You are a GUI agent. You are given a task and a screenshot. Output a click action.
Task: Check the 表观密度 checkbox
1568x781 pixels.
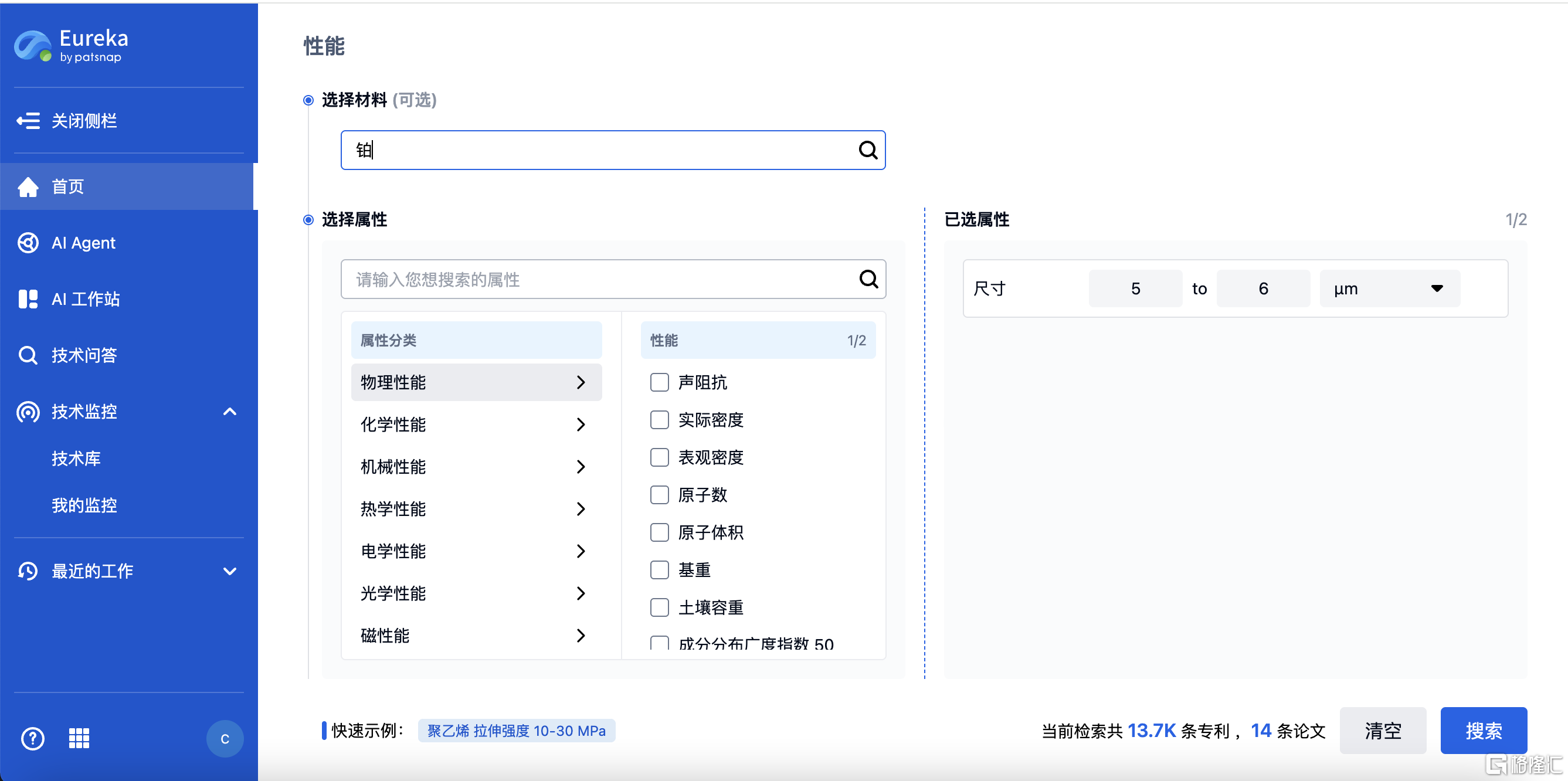659,457
